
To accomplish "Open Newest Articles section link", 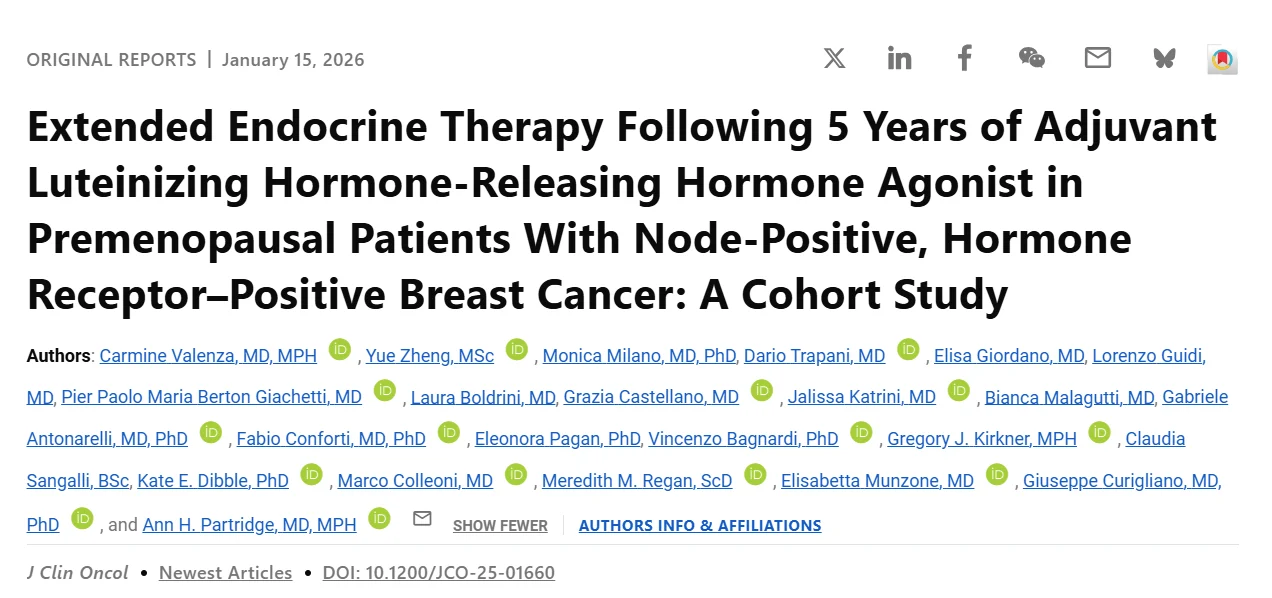I will (226, 573).
